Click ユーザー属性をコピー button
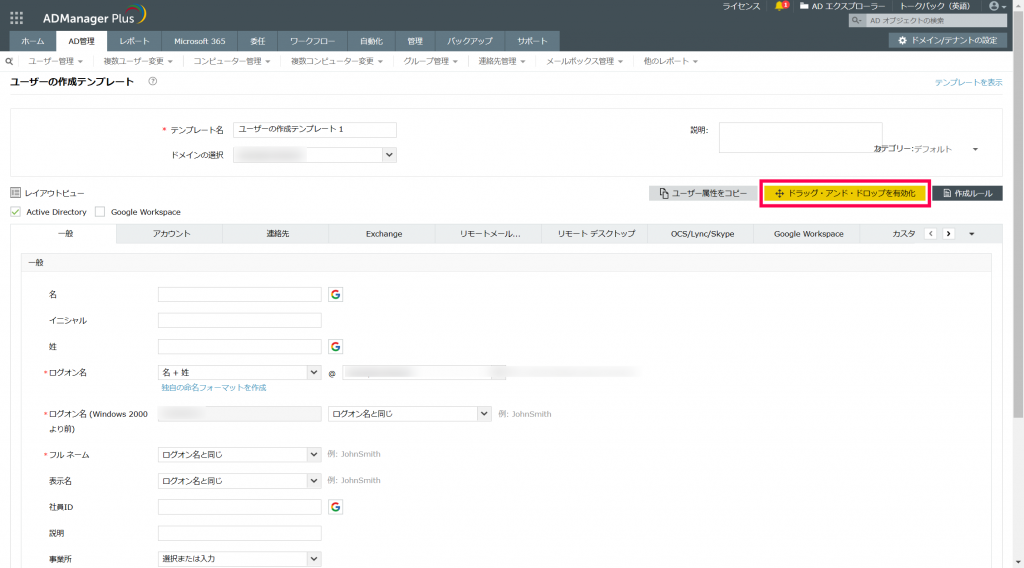Viewport: 1024px width, 568px height. click(x=703, y=193)
